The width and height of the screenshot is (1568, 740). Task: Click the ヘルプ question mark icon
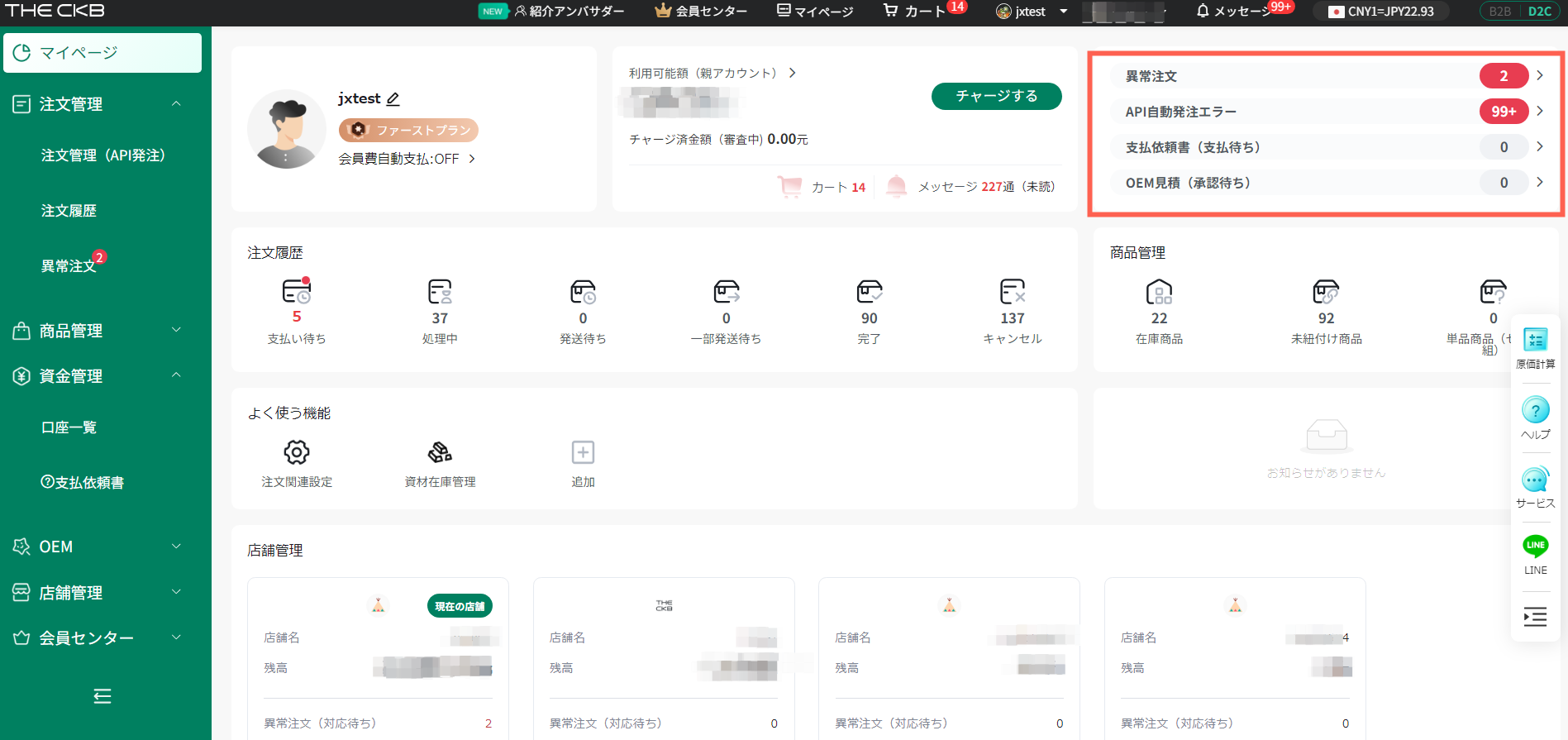[x=1535, y=410]
